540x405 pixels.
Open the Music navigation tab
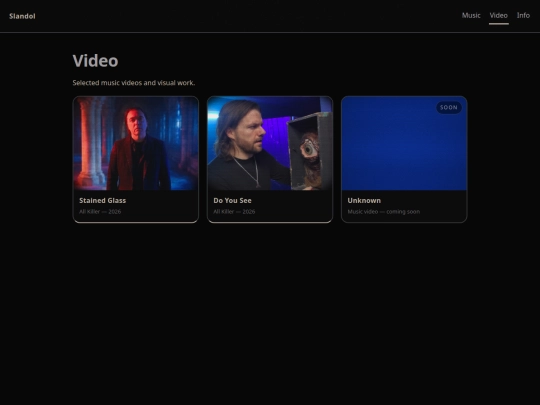pyautogui.click(x=471, y=15)
